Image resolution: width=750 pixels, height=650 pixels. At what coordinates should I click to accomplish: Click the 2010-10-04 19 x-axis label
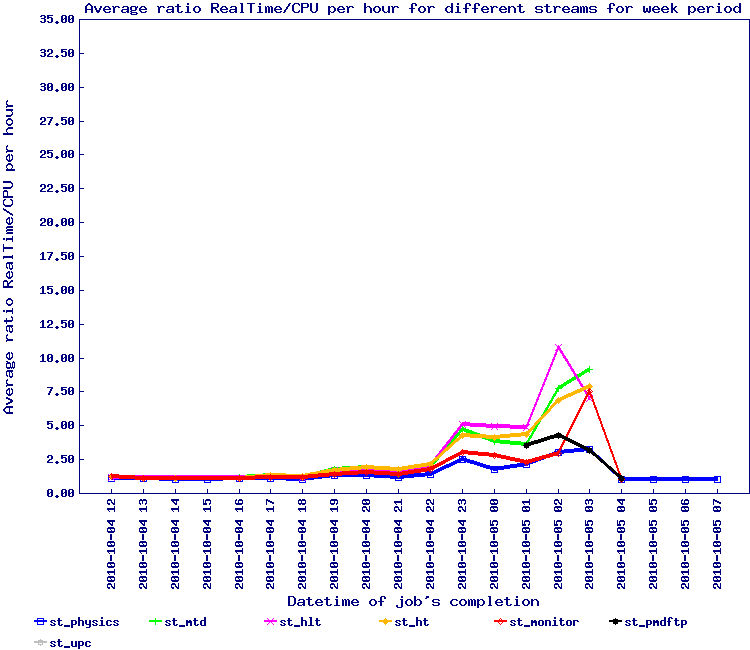pos(334,544)
